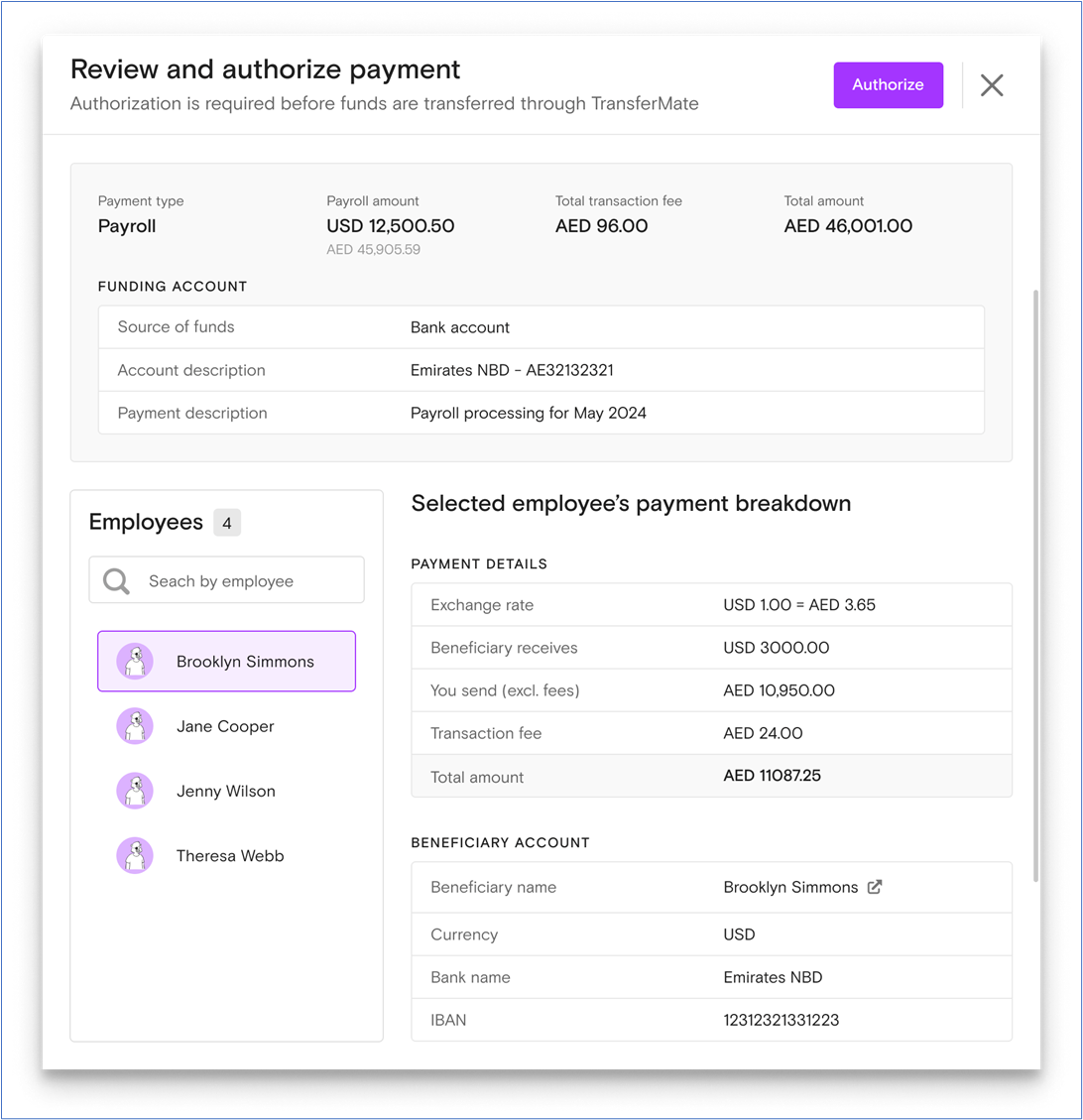The image size is (1083, 1120).
Task: Select Theresa Webb's name in employee list
Action: point(230,855)
